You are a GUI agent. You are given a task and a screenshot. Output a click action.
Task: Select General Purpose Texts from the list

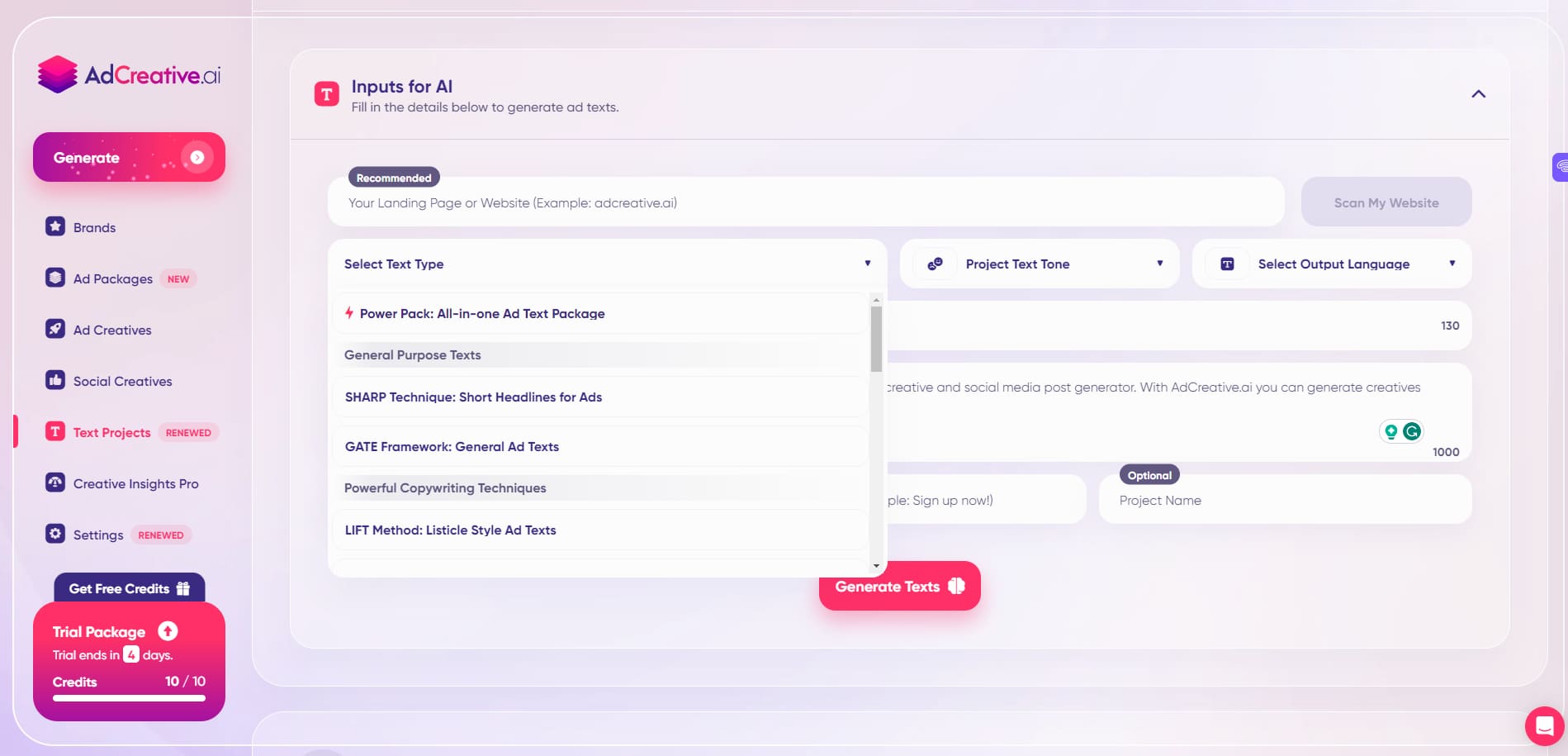pos(413,354)
